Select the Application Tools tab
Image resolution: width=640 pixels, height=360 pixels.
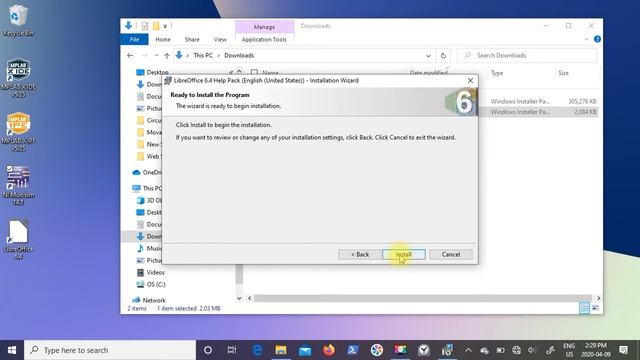(264, 40)
